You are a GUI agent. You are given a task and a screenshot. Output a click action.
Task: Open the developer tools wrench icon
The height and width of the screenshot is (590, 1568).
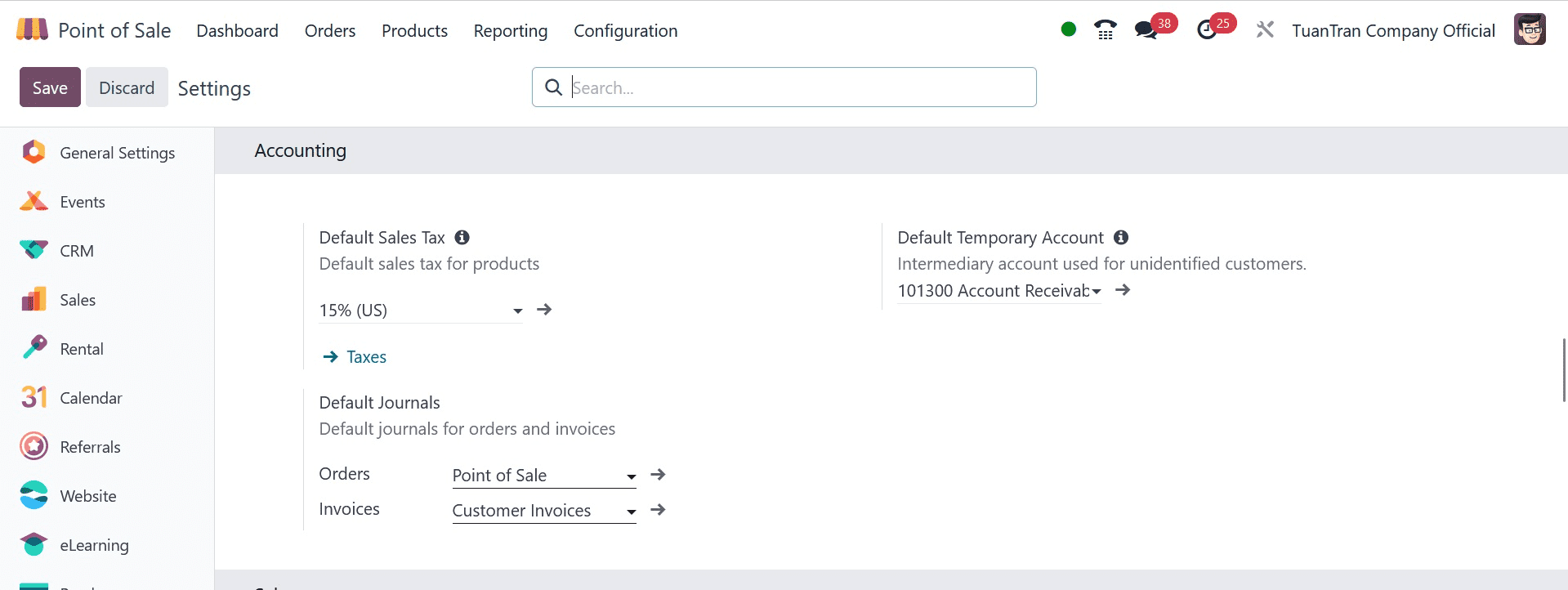[x=1265, y=30]
